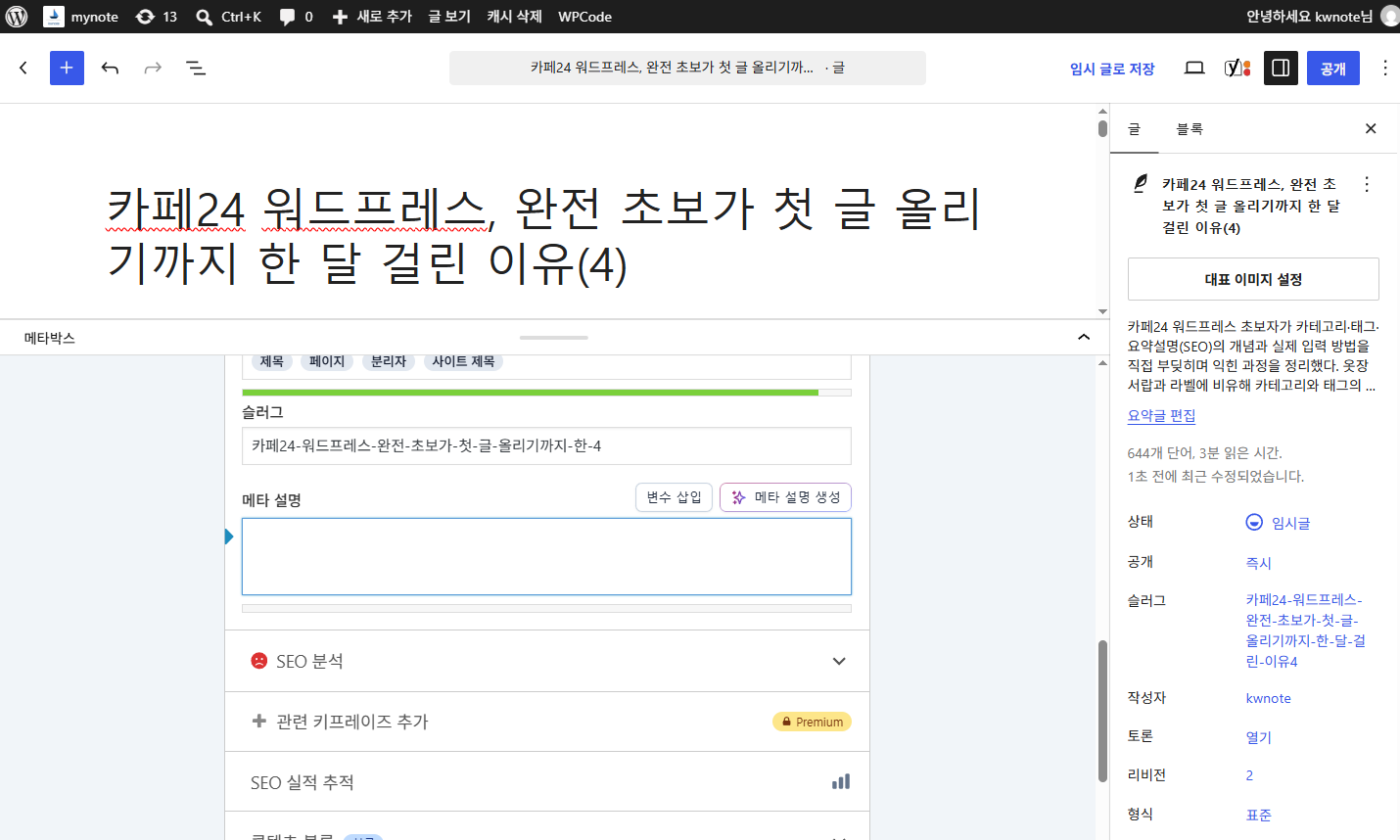Open the editor options three-dot menu

(1384, 68)
